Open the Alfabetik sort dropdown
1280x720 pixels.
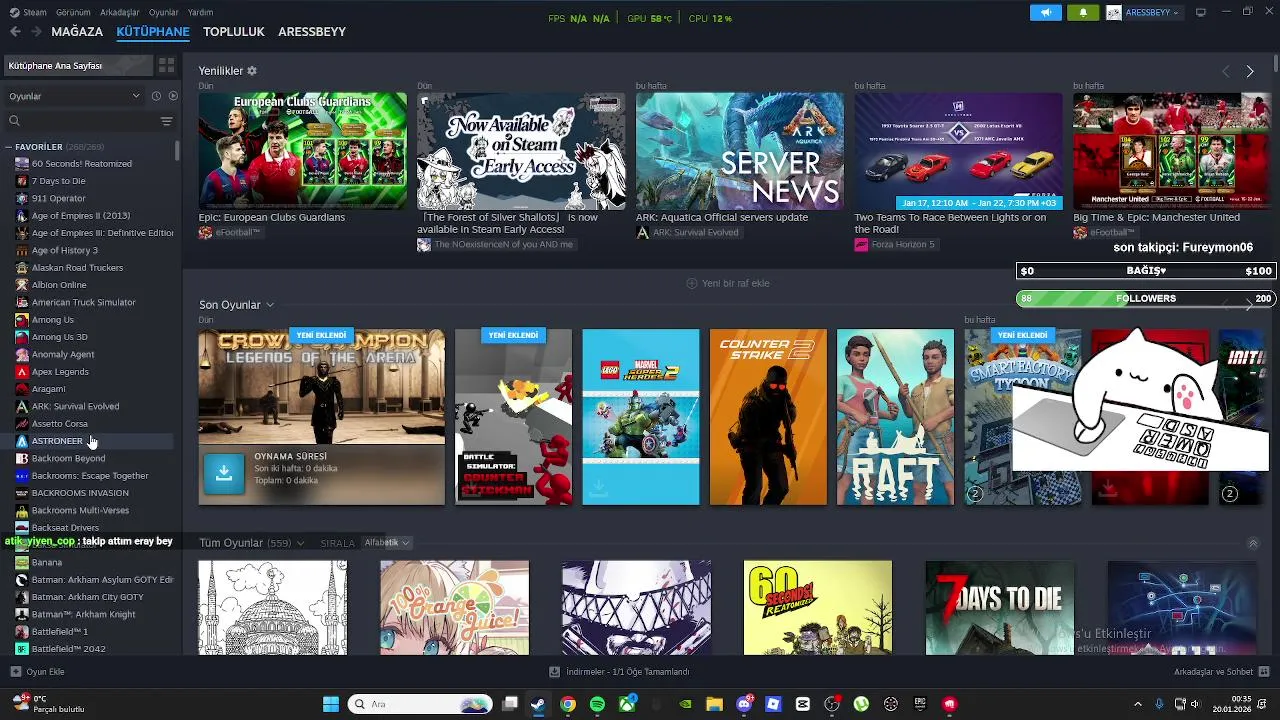point(387,543)
